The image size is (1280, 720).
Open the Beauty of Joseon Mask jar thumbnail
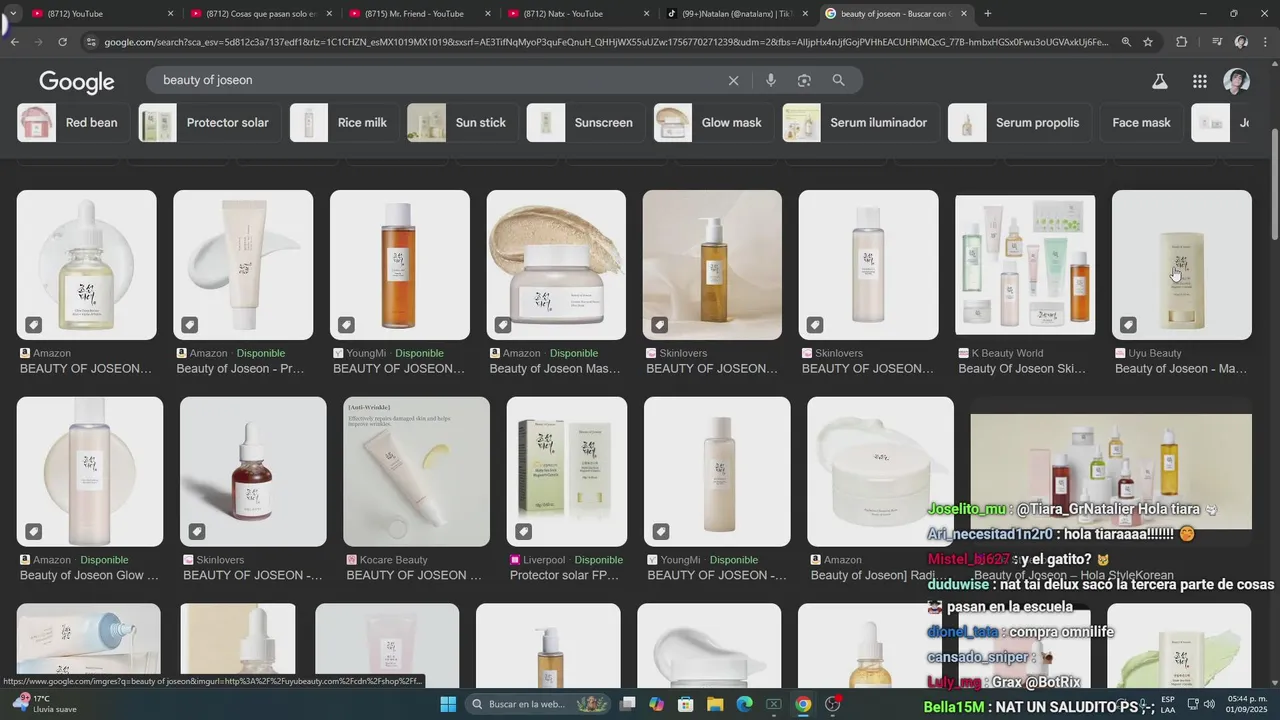(x=556, y=265)
